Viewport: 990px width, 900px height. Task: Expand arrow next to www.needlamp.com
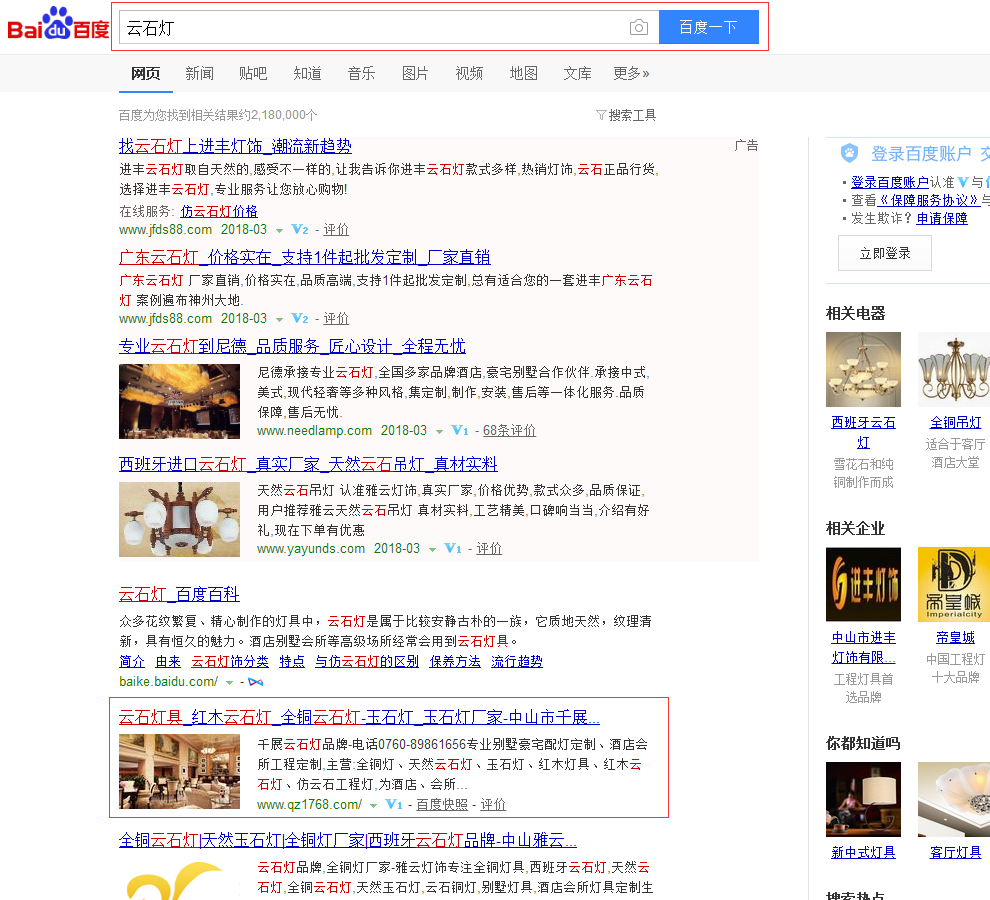[x=439, y=432]
